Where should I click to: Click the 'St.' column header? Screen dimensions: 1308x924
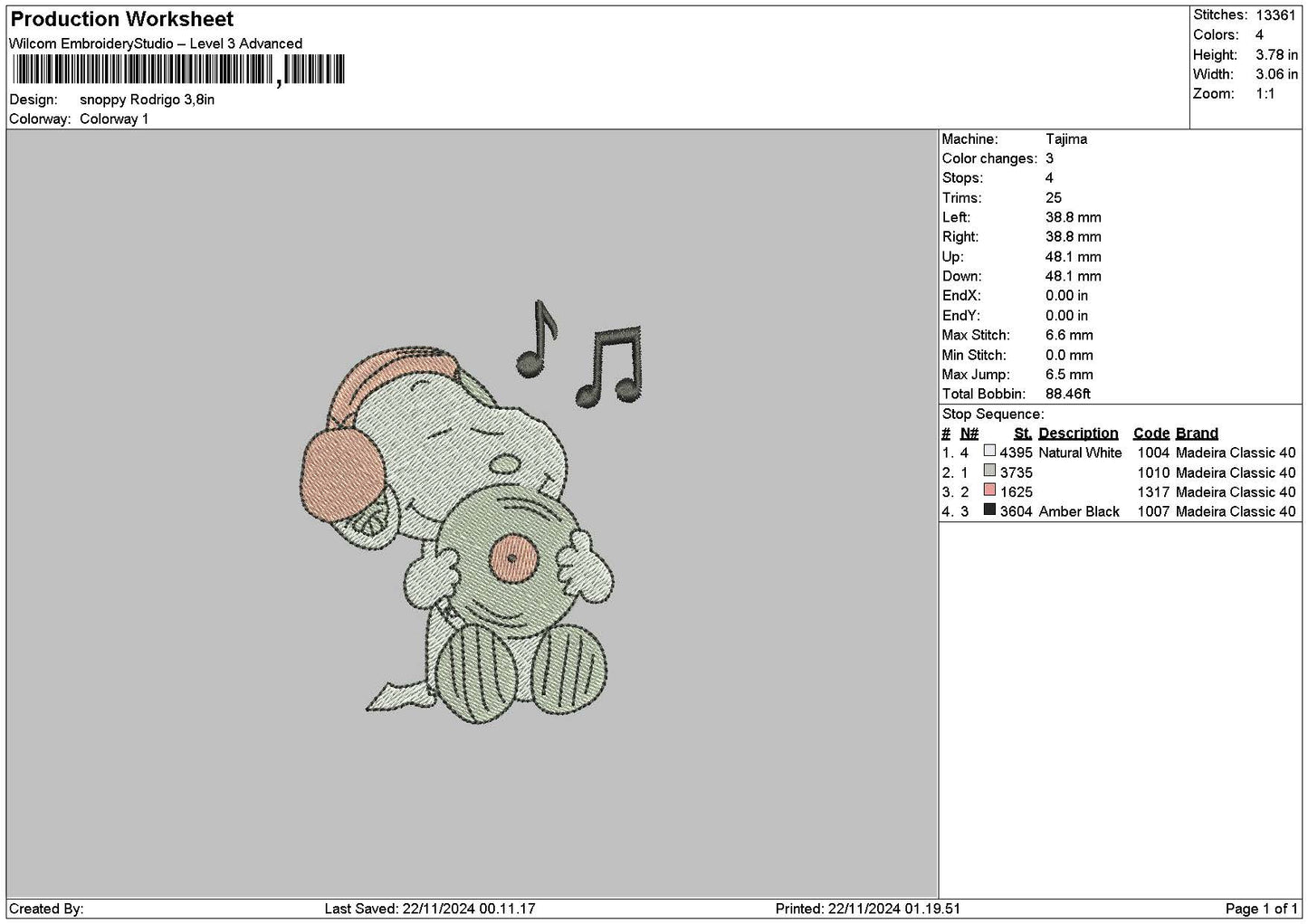pos(1023,433)
